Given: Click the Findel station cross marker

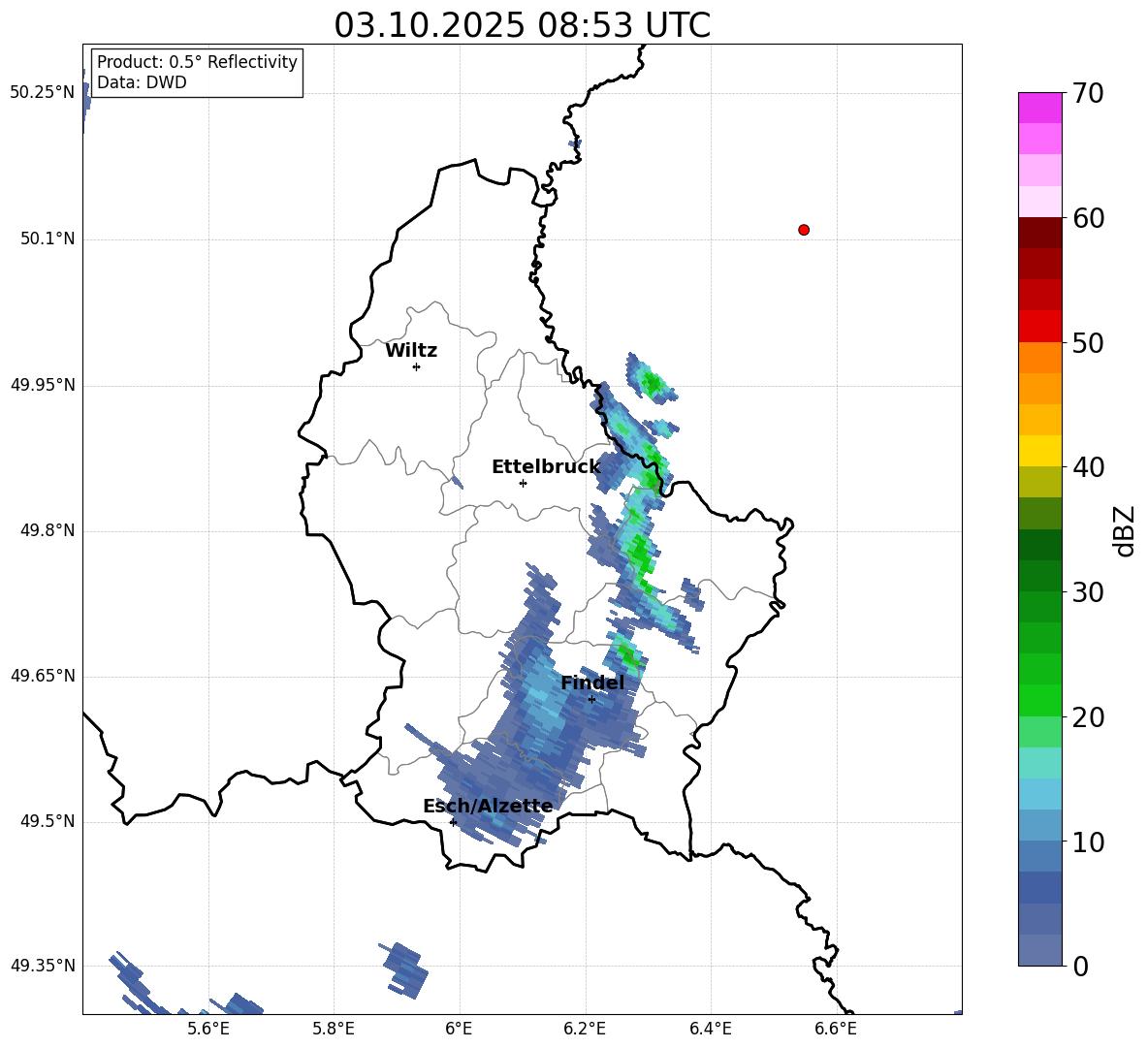Looking at the screenshot, I should (591, 700).
